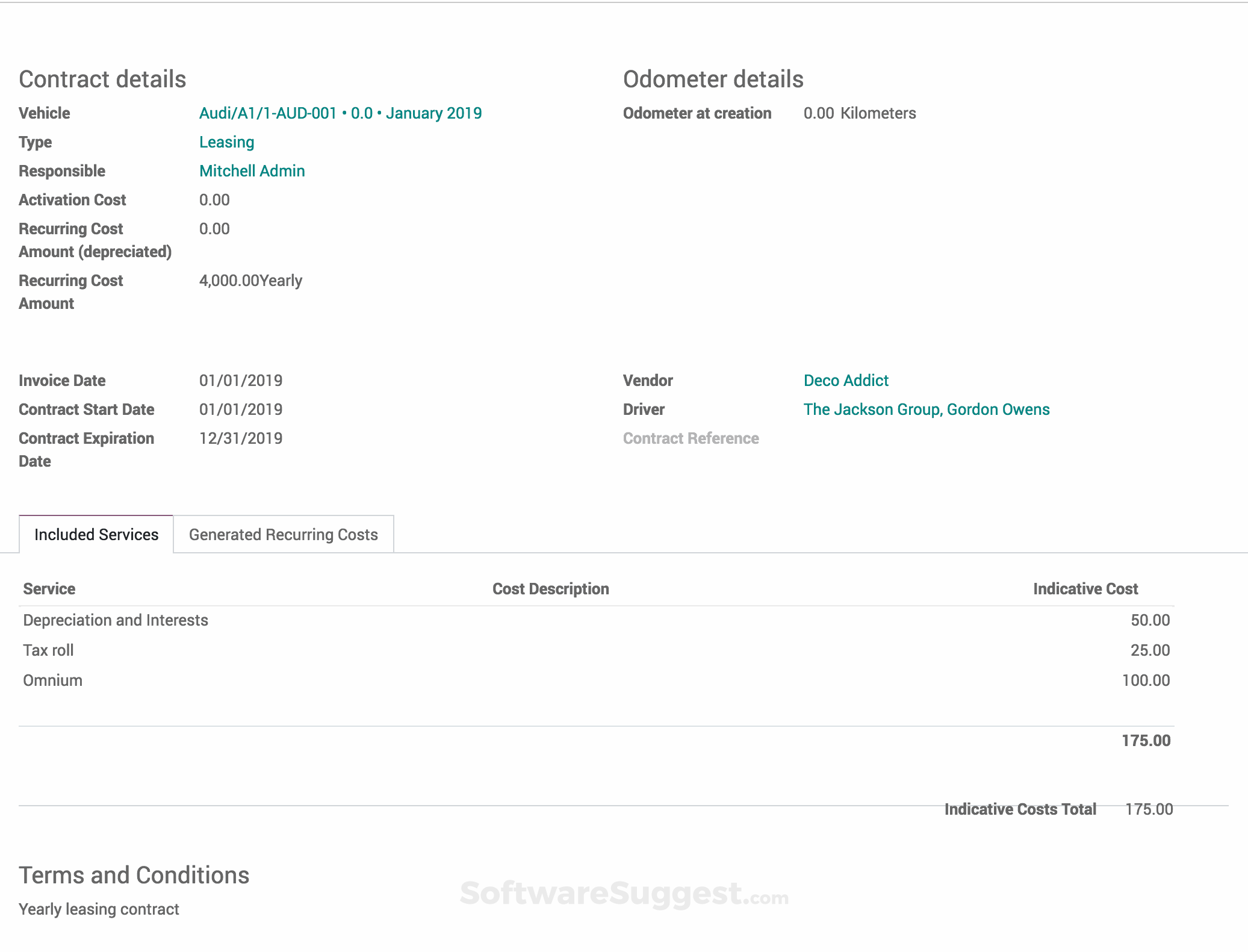Screen dimensions: 1248x952
Task: Click the Leasing type link
Action: (x=226, y=142)
